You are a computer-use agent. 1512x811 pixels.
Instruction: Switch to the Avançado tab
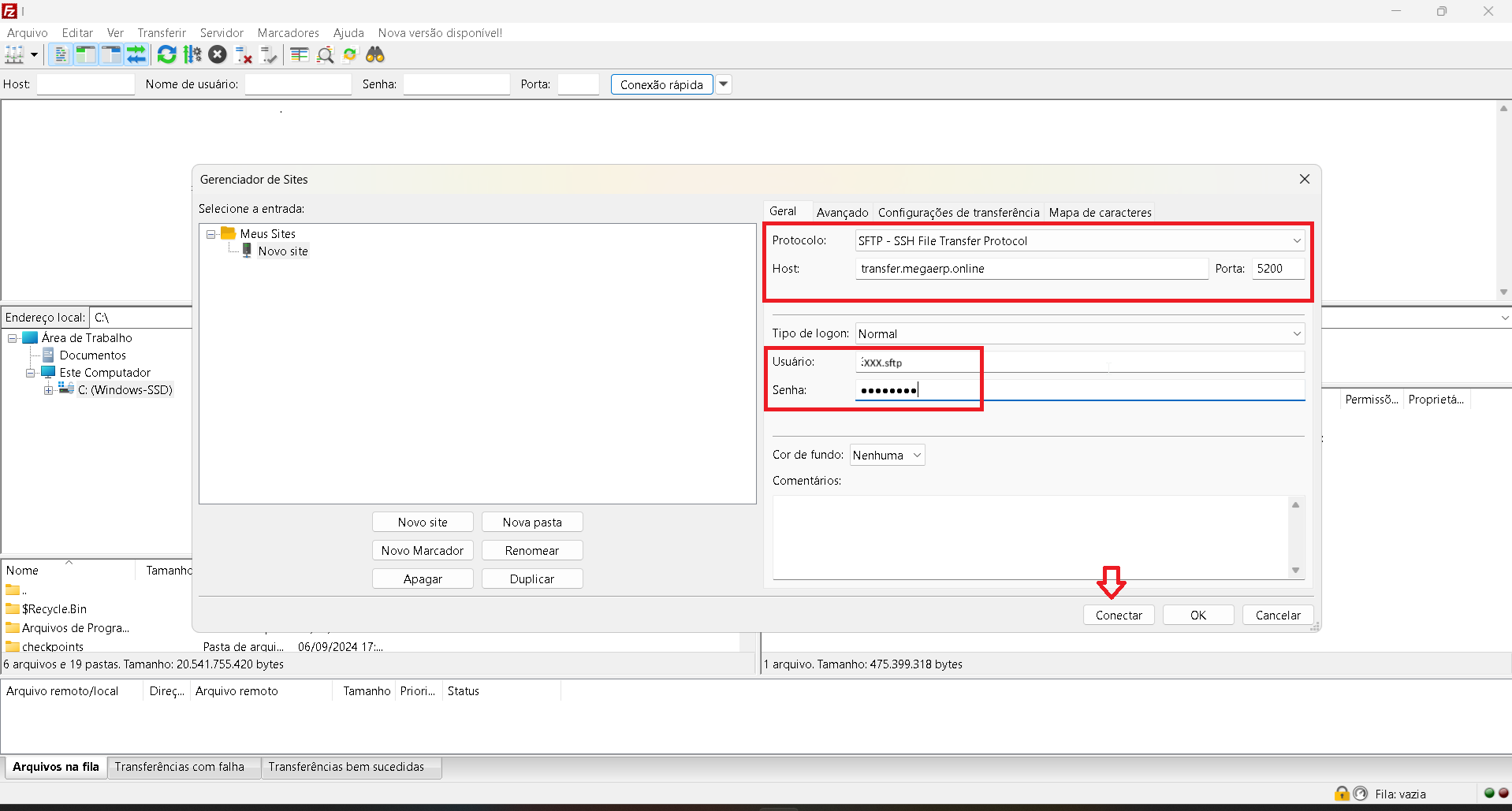(x=842, y=213)
